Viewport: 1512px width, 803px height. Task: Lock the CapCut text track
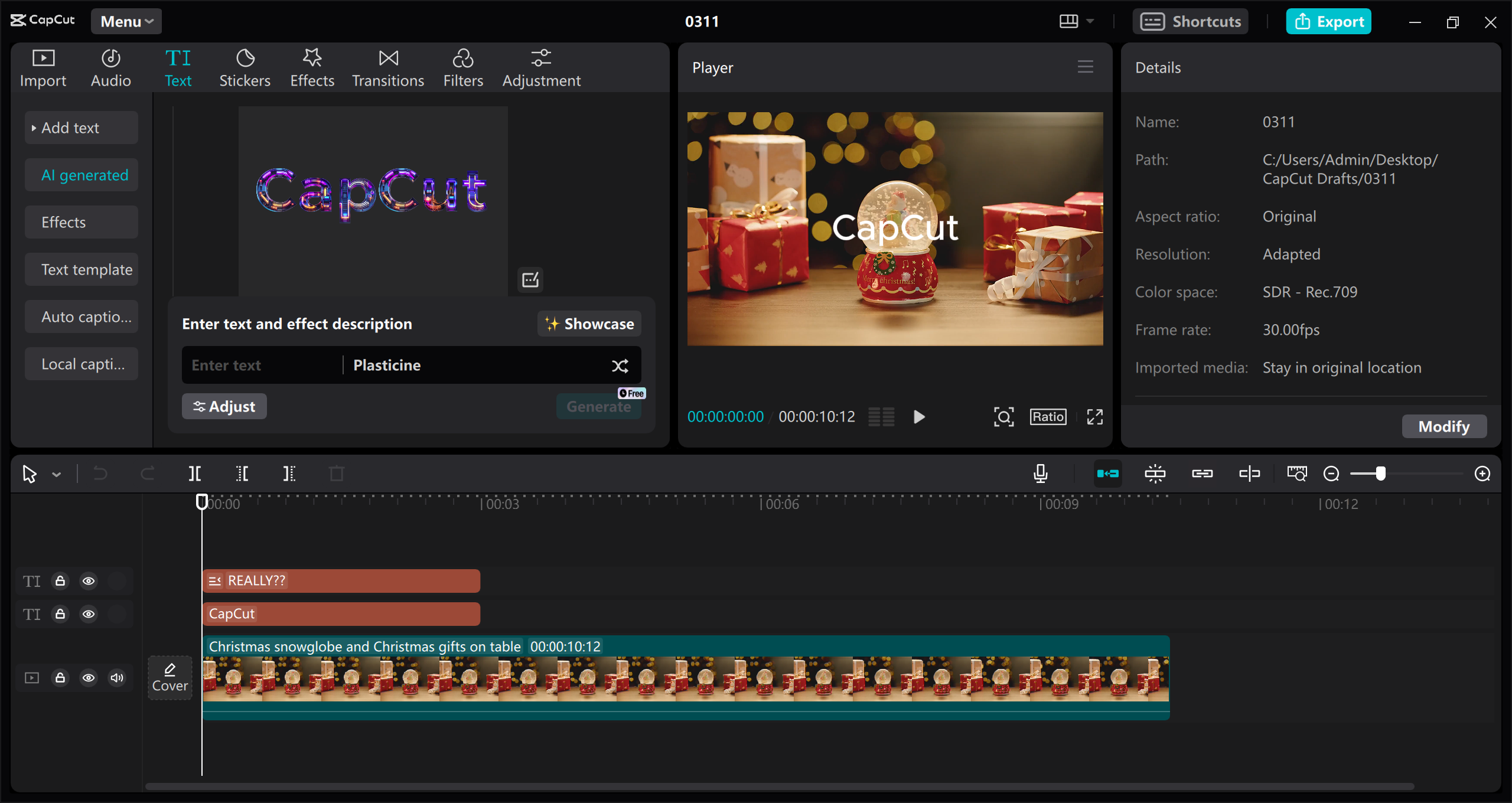pyautogui.click(x=60, y=614)
